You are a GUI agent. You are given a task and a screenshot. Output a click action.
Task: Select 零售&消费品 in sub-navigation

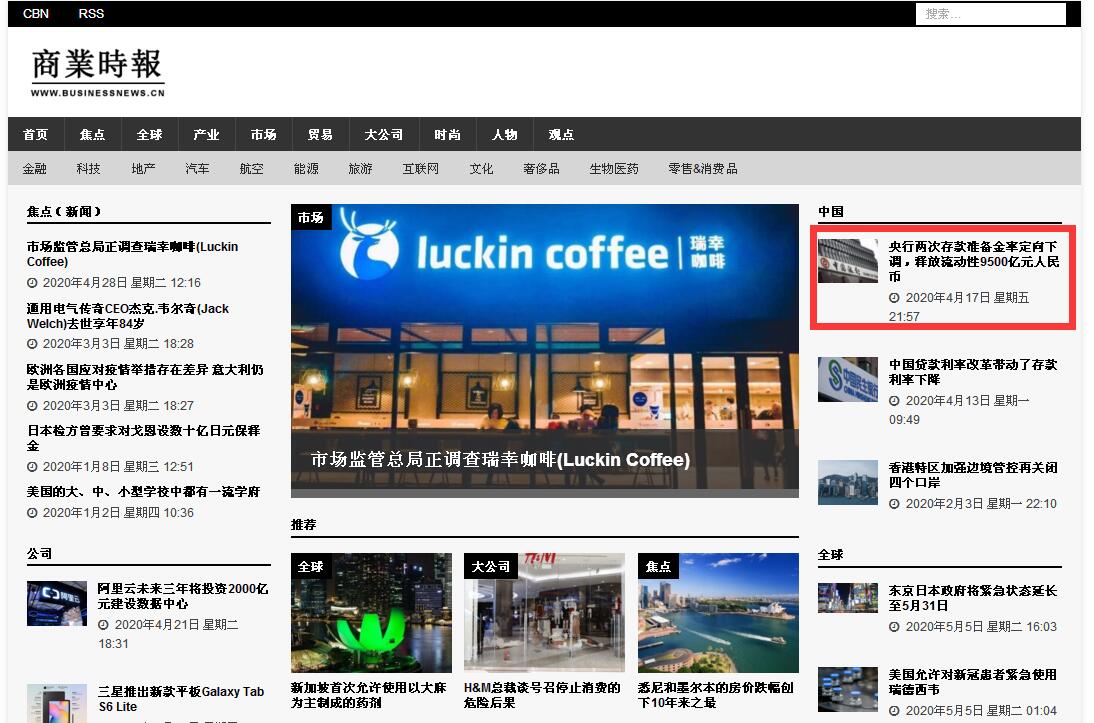703,168
